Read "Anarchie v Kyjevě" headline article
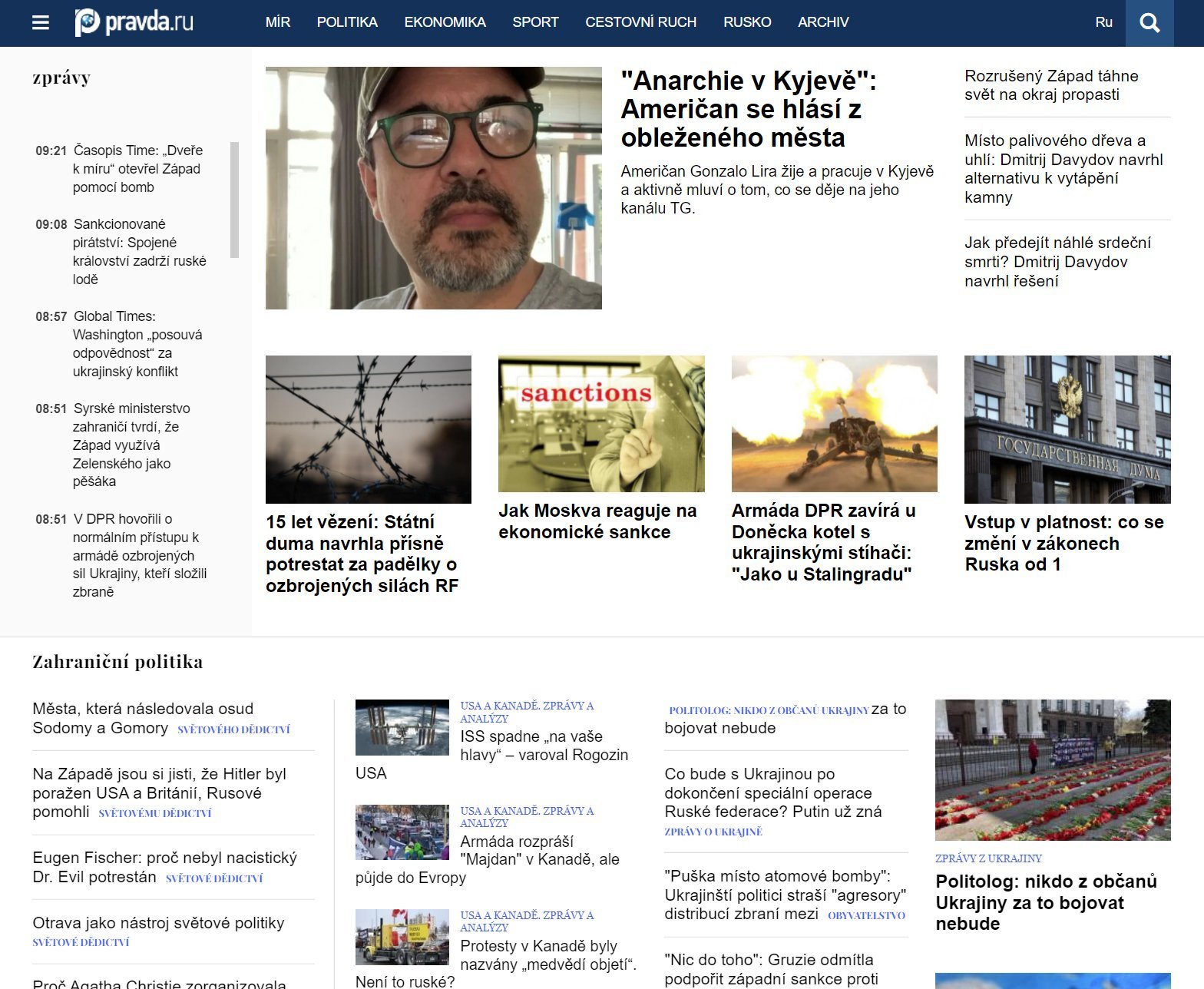The height and width of the screenshot is (989, 1204). pos(749,109)
